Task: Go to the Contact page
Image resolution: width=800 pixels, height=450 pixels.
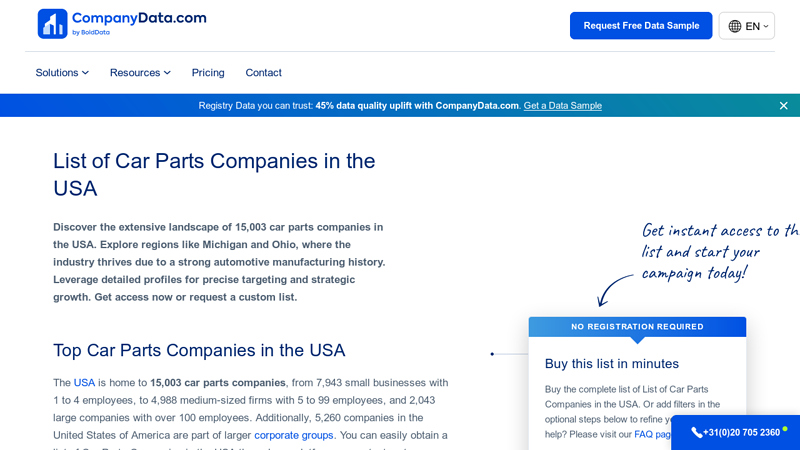Action: 263,72
